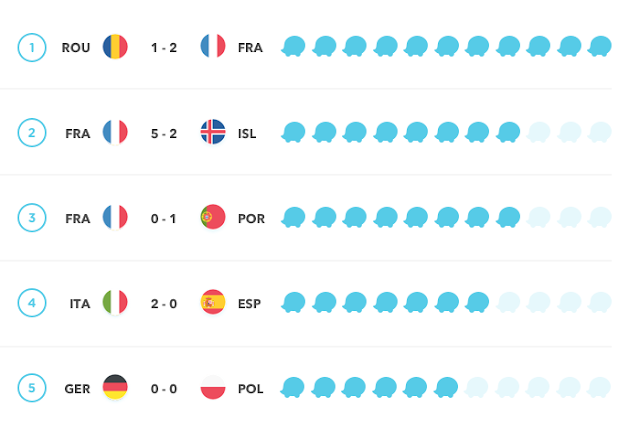Click the Romania flag icon

tap(115, 47)
